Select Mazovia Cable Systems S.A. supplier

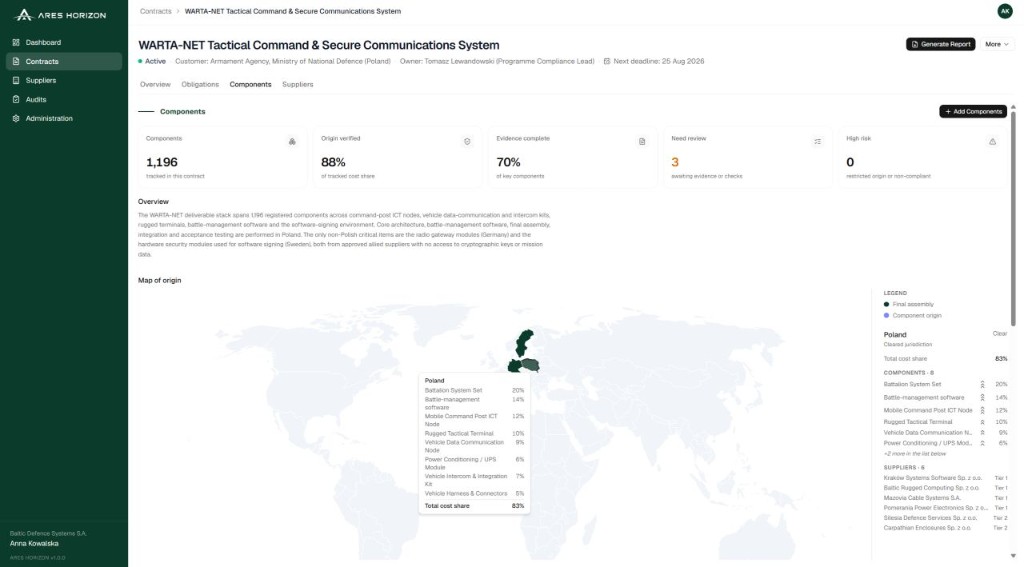[x=945, y=498]
